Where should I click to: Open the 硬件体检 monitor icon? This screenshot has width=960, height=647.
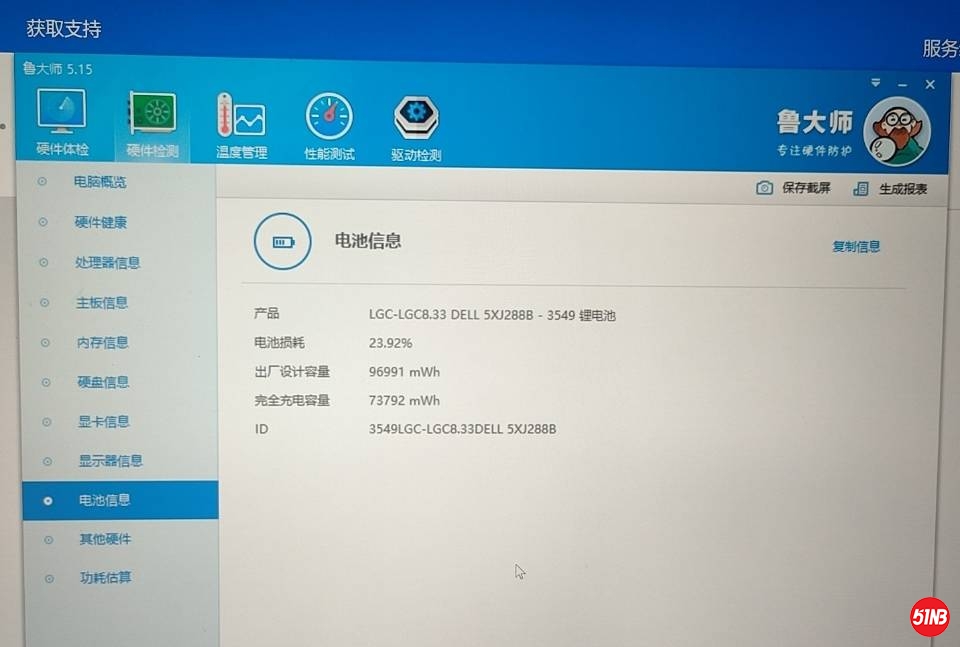[61, 111]
